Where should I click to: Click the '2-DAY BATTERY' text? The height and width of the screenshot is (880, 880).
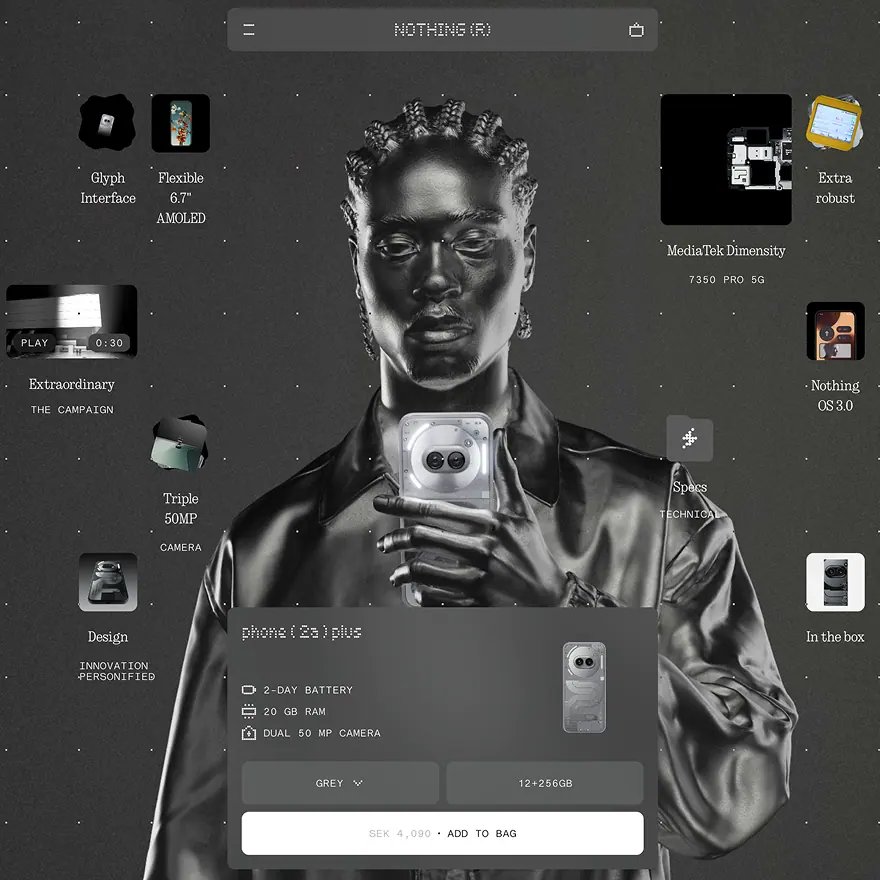308,690
